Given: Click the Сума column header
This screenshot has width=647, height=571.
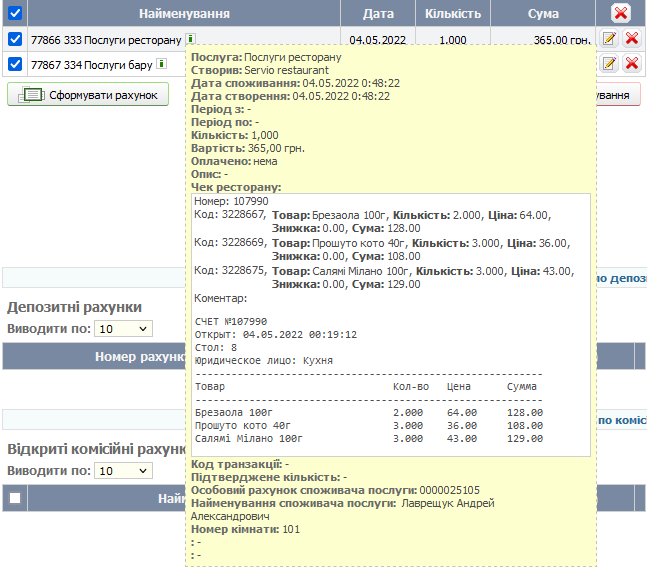Looking at the screenshot, I should (x=543, y=14).
